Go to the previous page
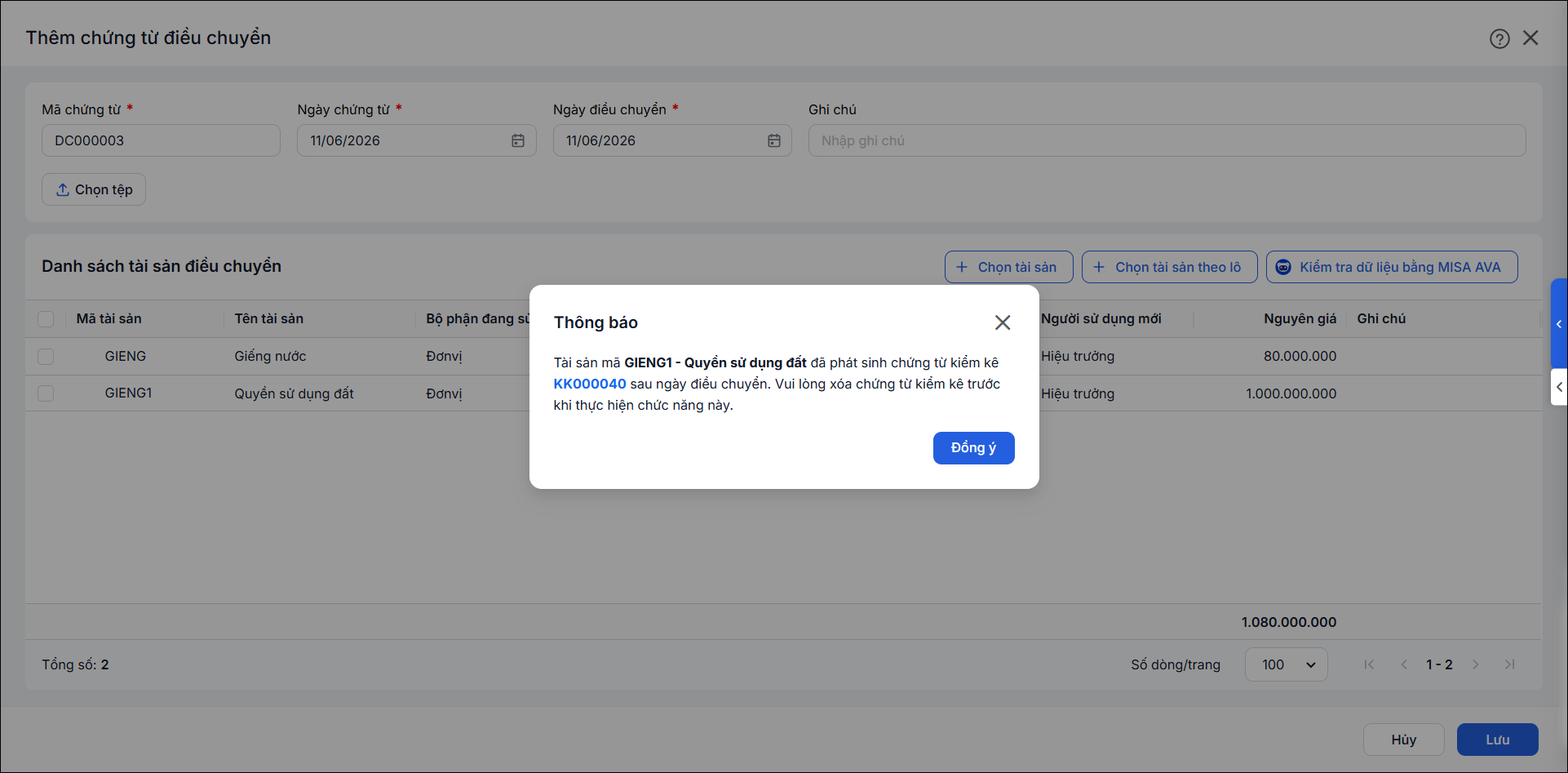Image resolution: width=1568 pixels, height=773 pixels. (1404, 664)
